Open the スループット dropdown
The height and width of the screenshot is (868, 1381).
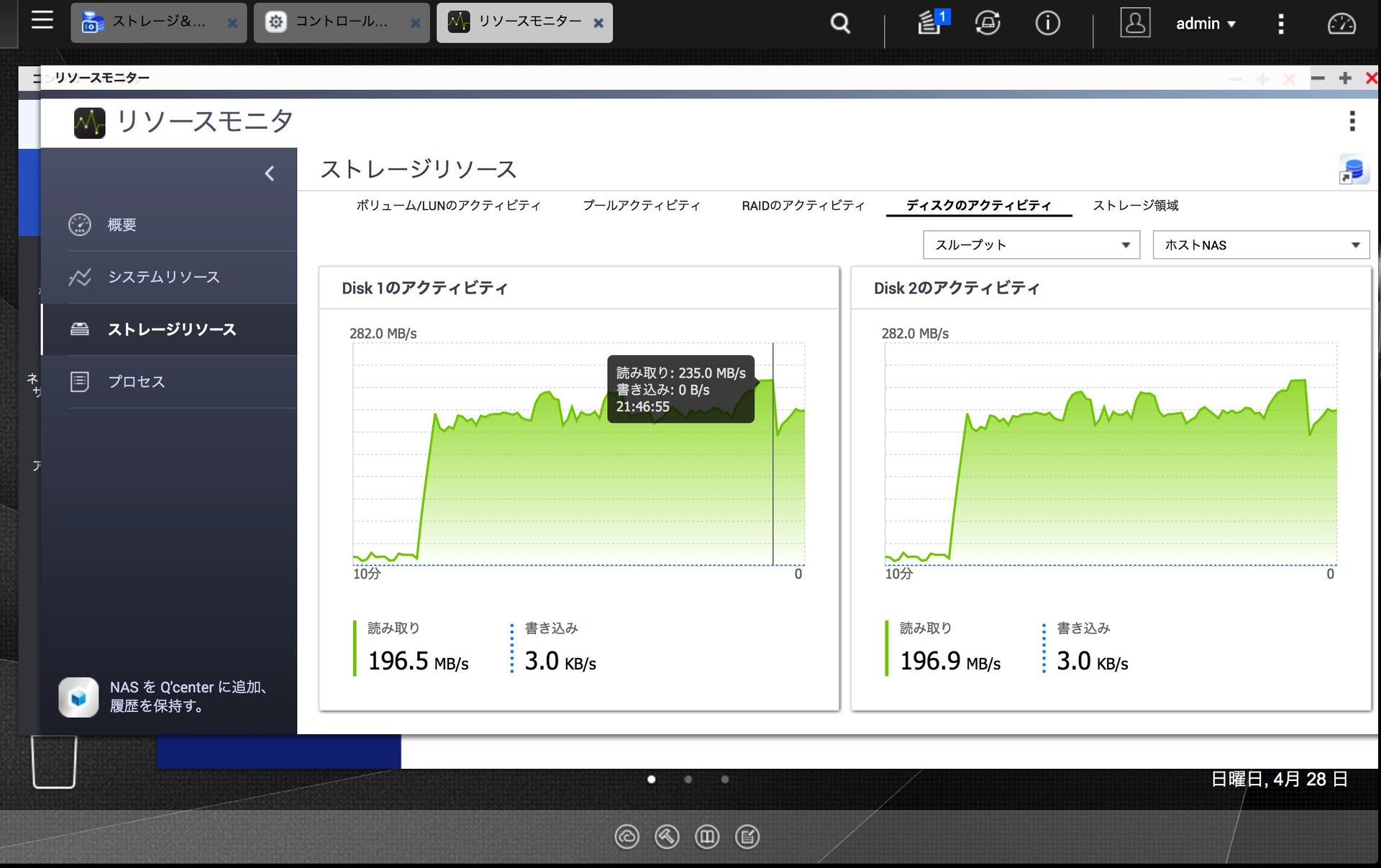coord(1031,245)
